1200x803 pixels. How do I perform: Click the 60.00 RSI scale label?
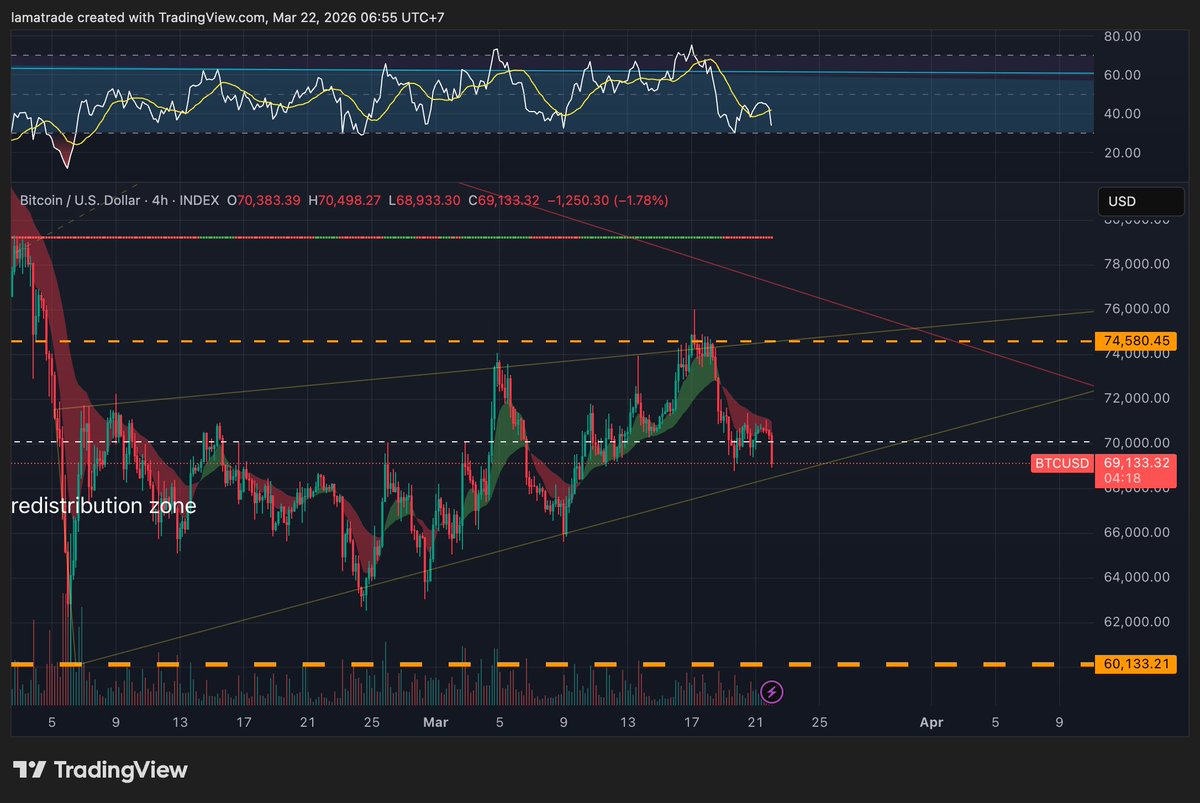[1121, 75]
